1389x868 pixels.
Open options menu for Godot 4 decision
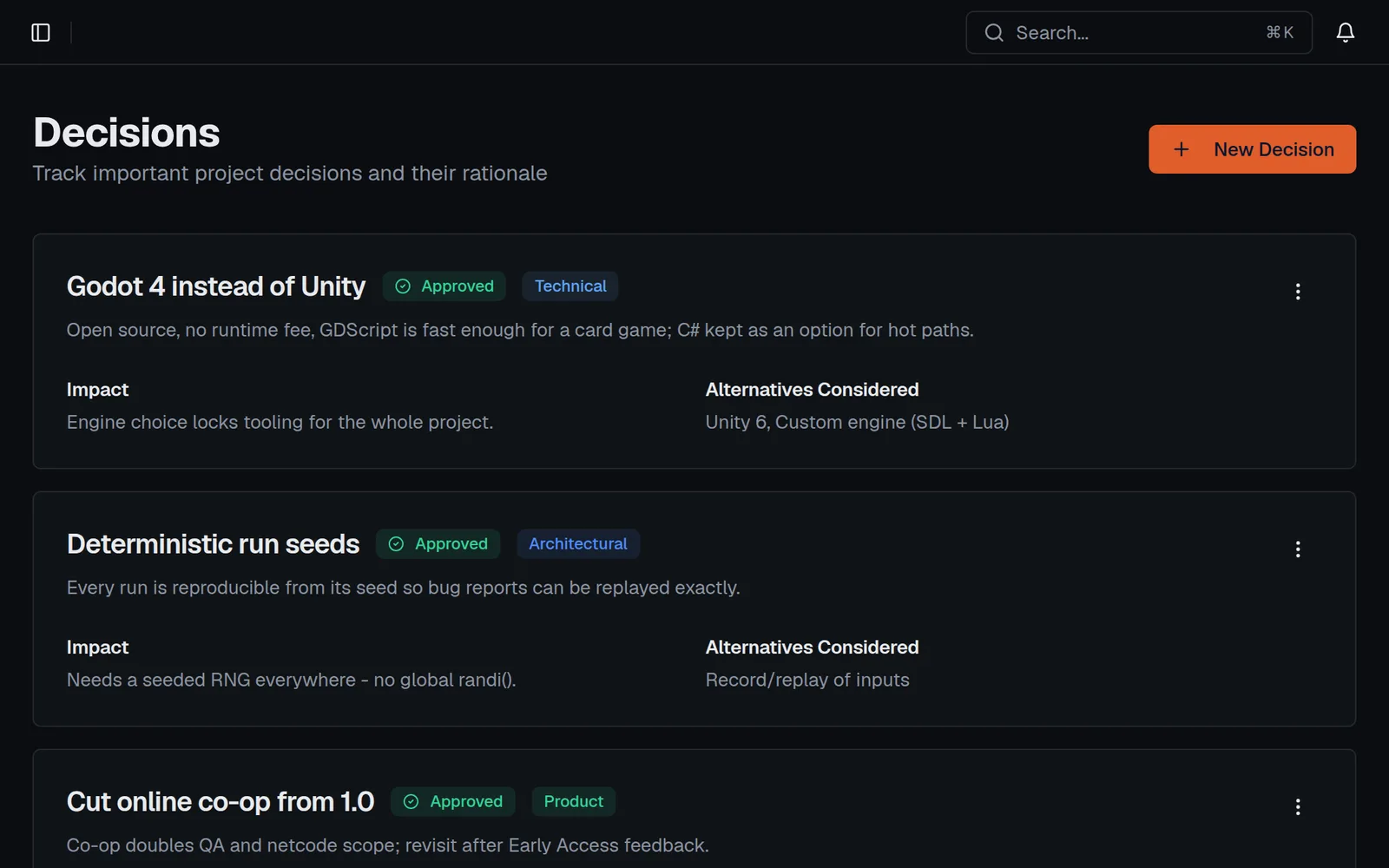pos(1298,292)
